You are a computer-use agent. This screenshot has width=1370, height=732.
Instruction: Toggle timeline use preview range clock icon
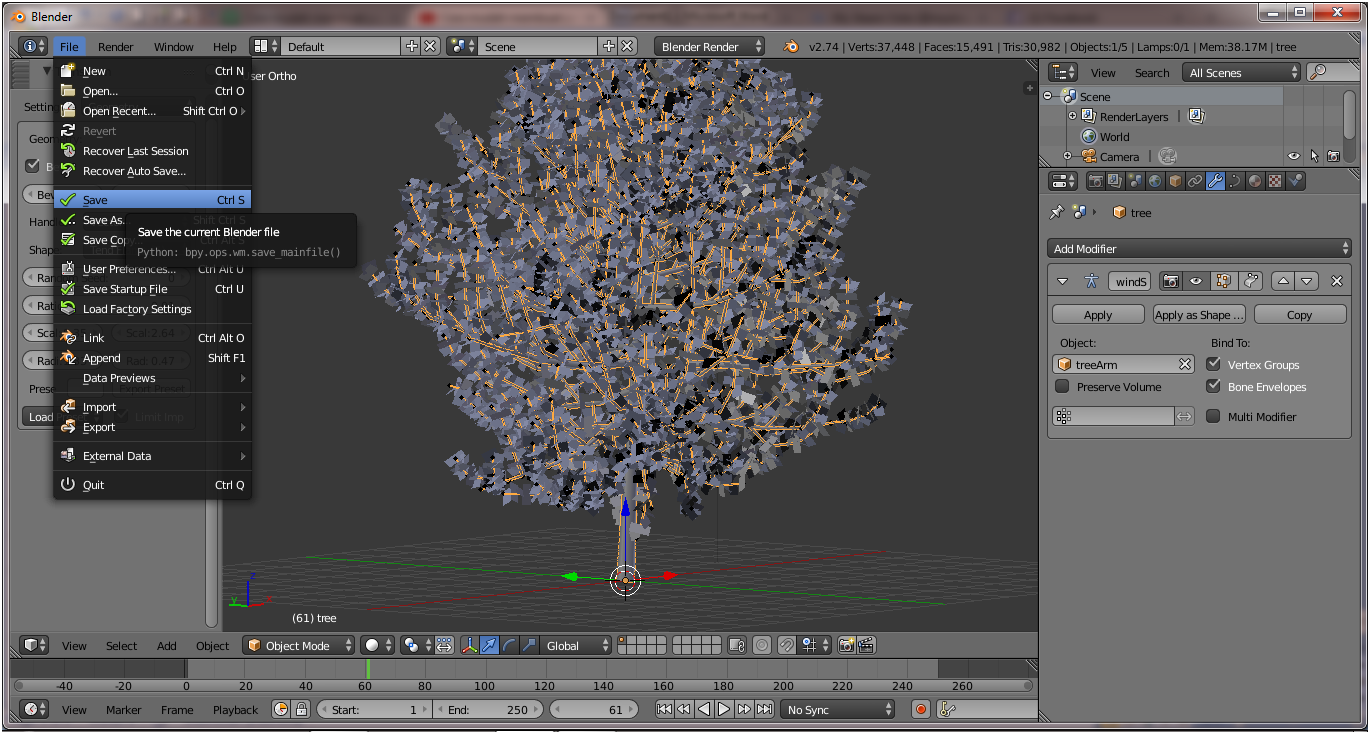[281, 709]
